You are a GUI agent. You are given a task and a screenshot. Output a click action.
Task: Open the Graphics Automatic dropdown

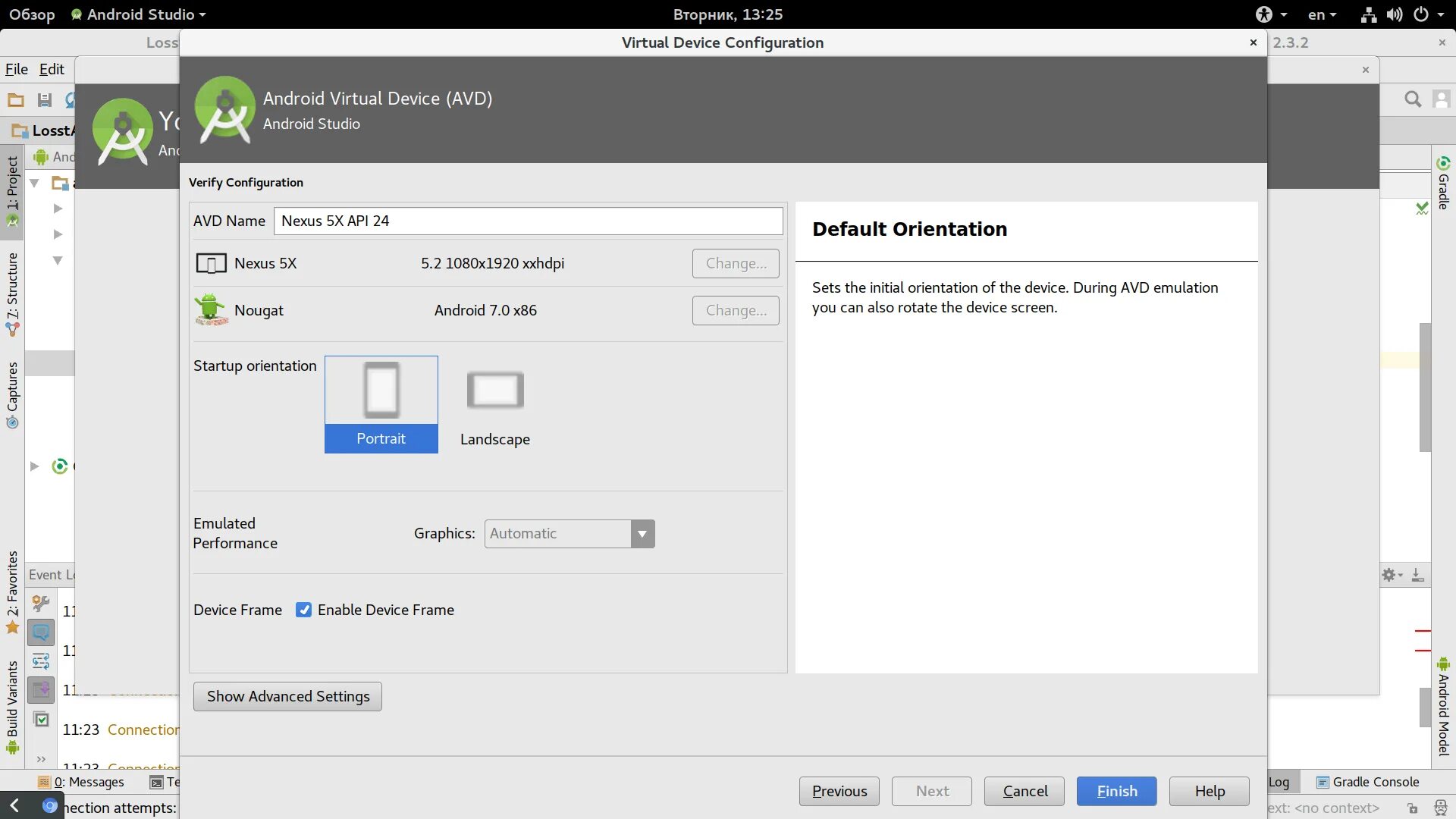[x=569, y=533]
